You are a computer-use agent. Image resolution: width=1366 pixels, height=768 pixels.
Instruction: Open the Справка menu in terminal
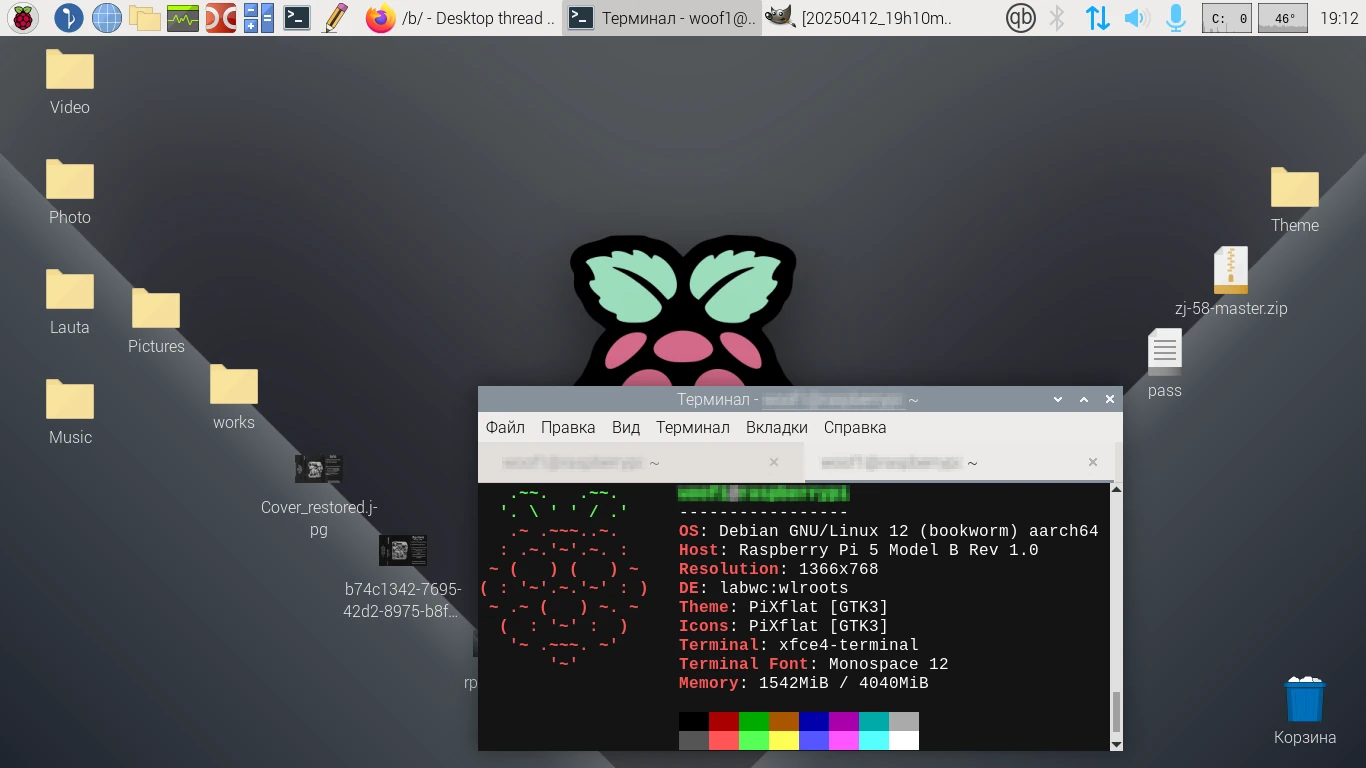855,427
